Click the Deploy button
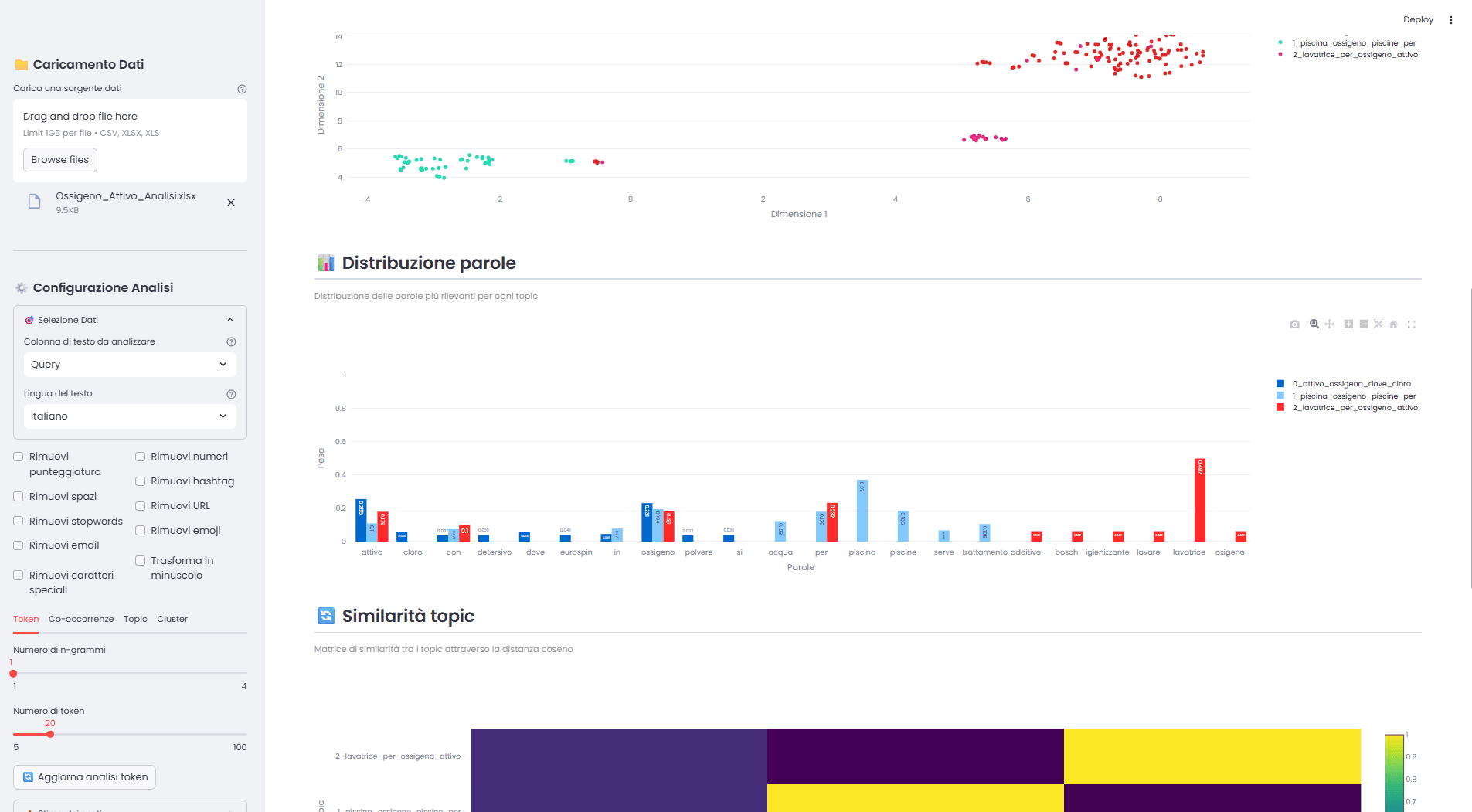The height and width of the screenshot is (812, 1472). [x=1418, y=20]
